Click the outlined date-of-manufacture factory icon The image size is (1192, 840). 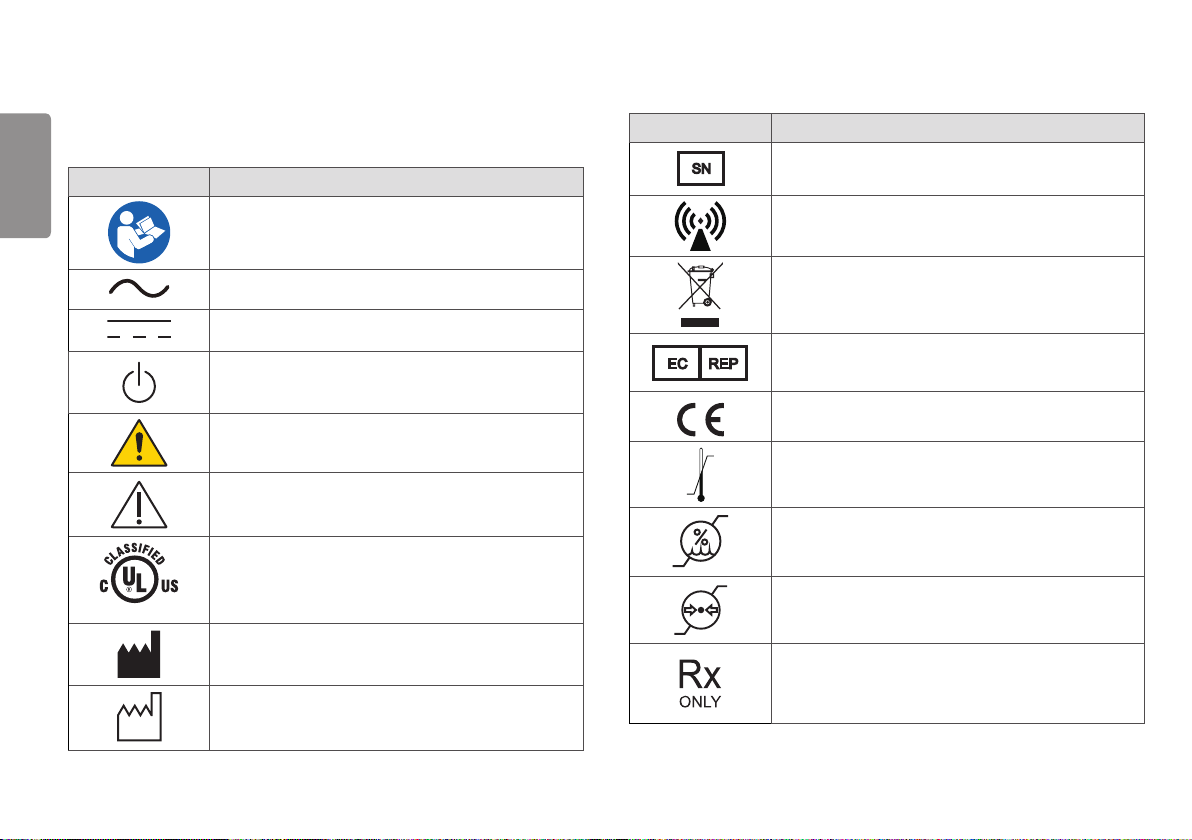139,716
